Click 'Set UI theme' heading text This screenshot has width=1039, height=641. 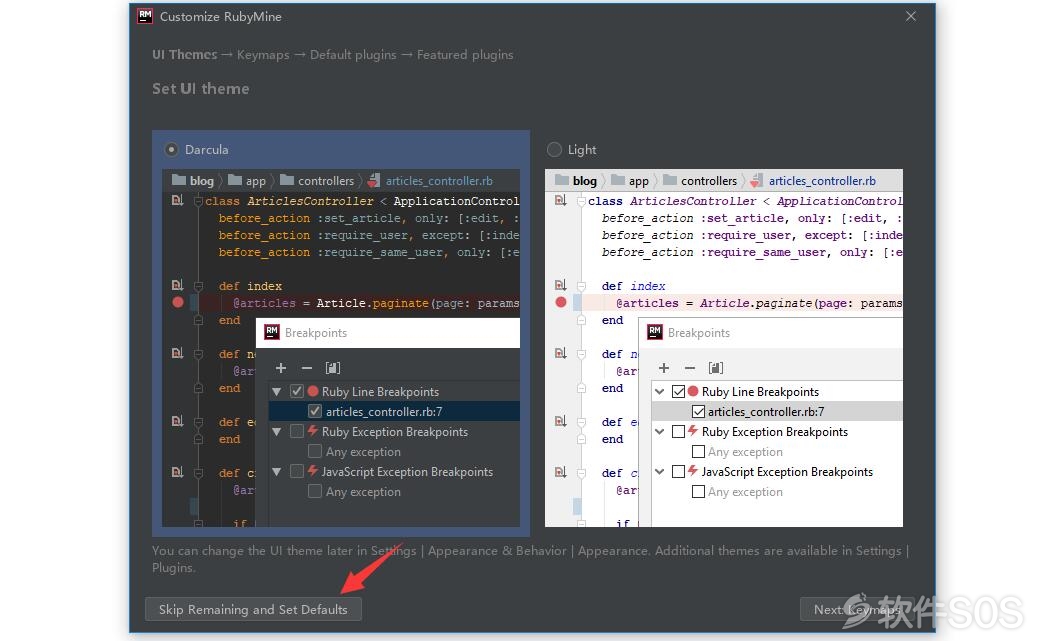click(x=201, y=89)
